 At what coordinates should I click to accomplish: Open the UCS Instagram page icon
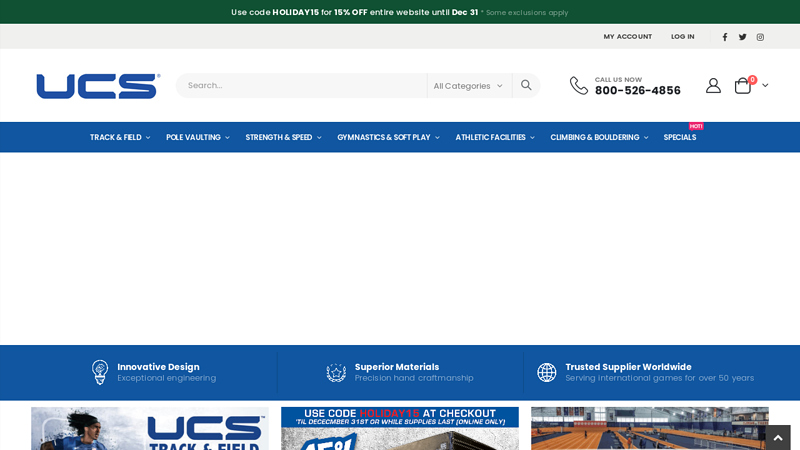pyautogui.click(x=760, y=37)
